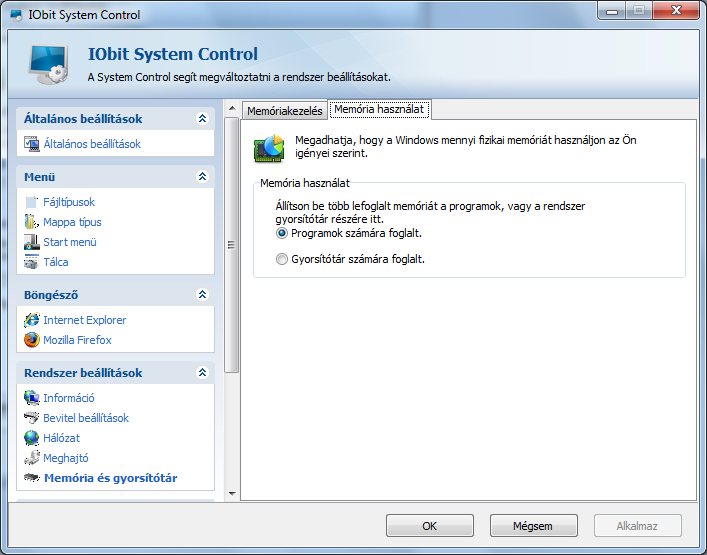Open Mozilla Firefox settings link

click(x=77, y=340)
